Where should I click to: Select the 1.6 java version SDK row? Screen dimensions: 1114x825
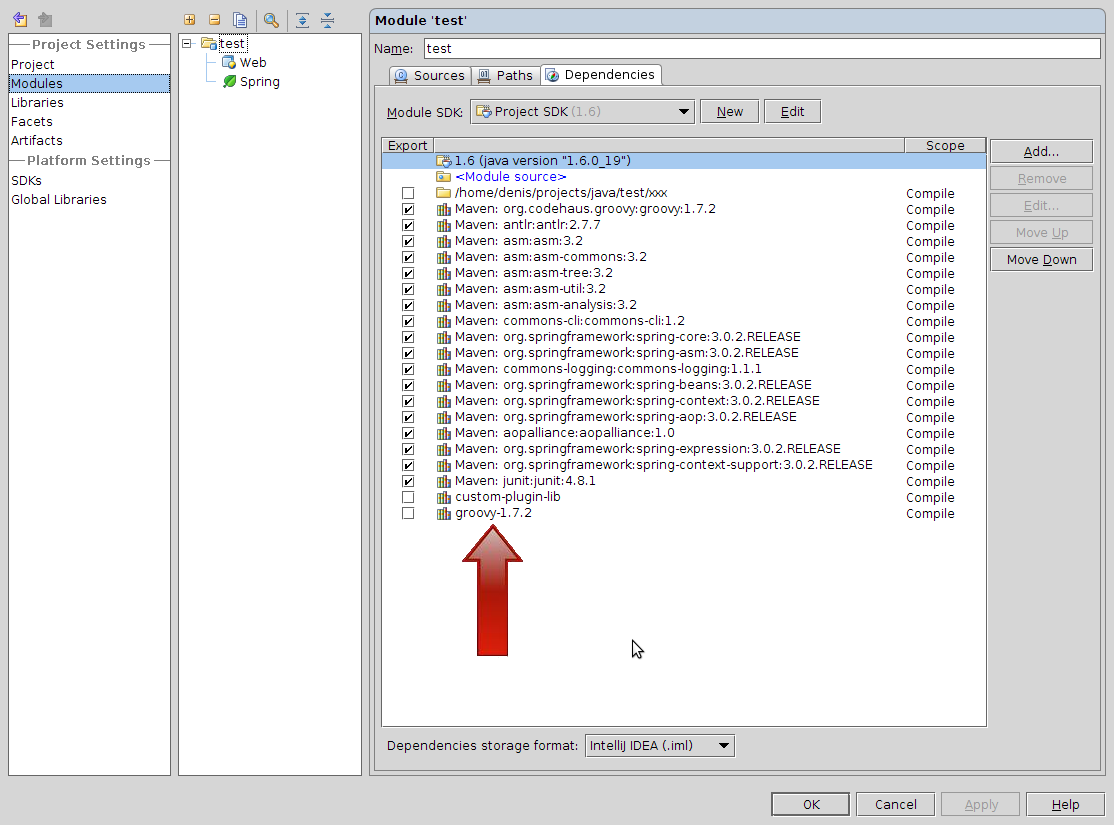683,161
